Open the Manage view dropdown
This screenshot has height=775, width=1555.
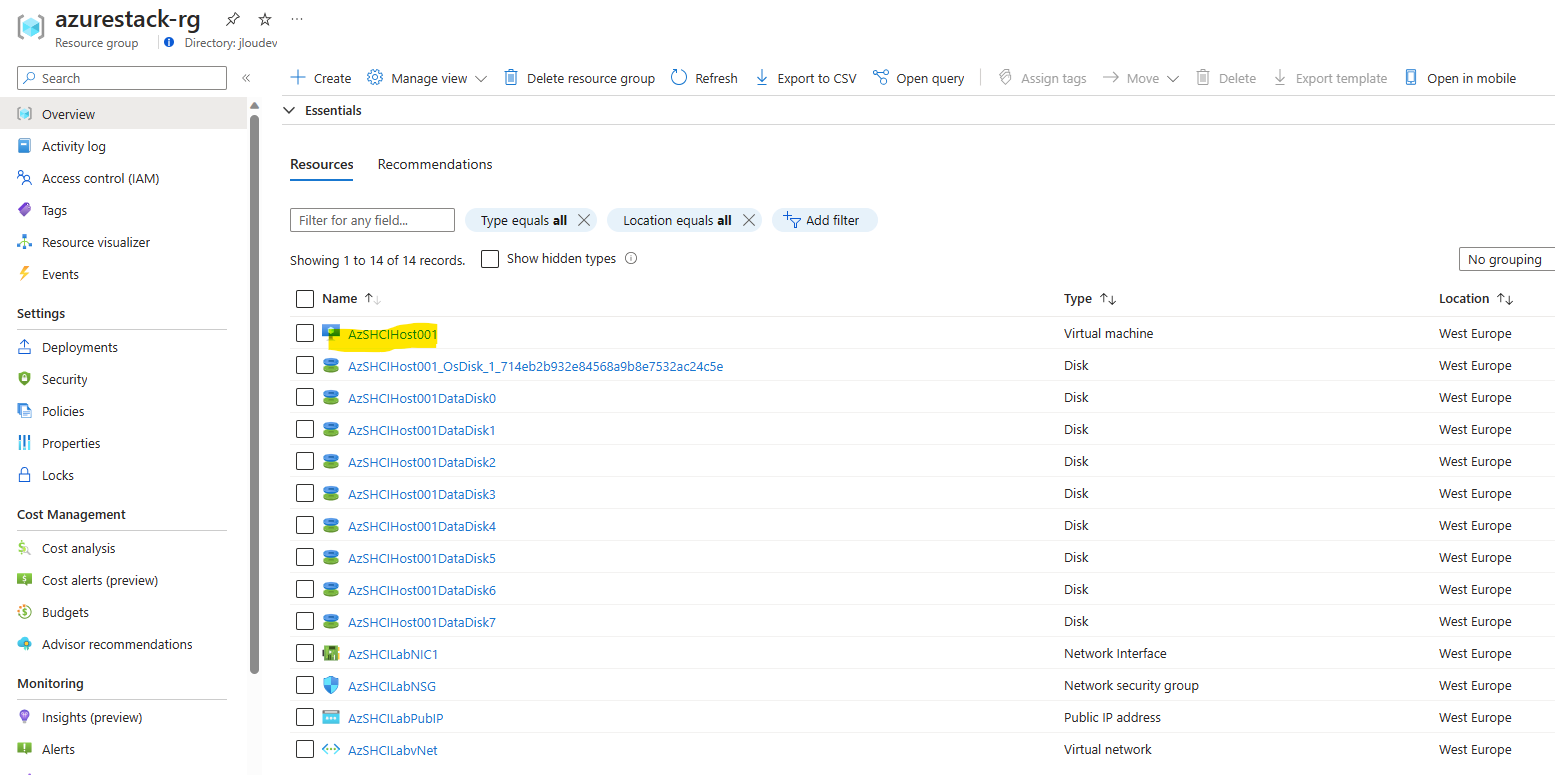point(427,78)
